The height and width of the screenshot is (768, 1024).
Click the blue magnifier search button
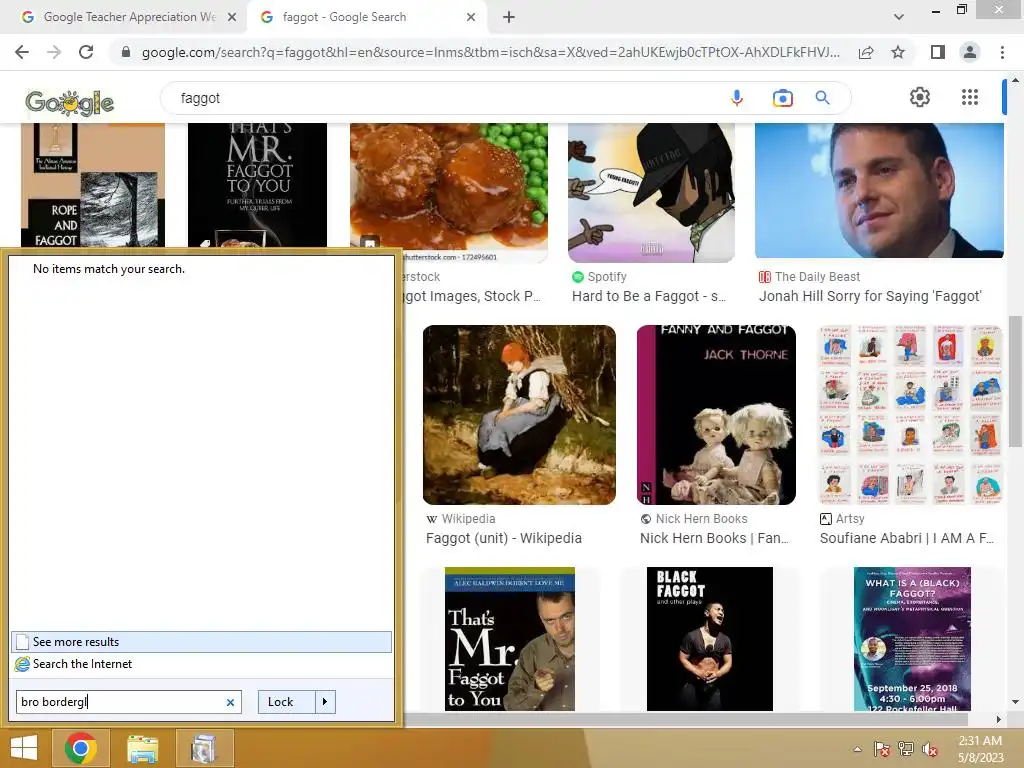click(x=822, y=98)
